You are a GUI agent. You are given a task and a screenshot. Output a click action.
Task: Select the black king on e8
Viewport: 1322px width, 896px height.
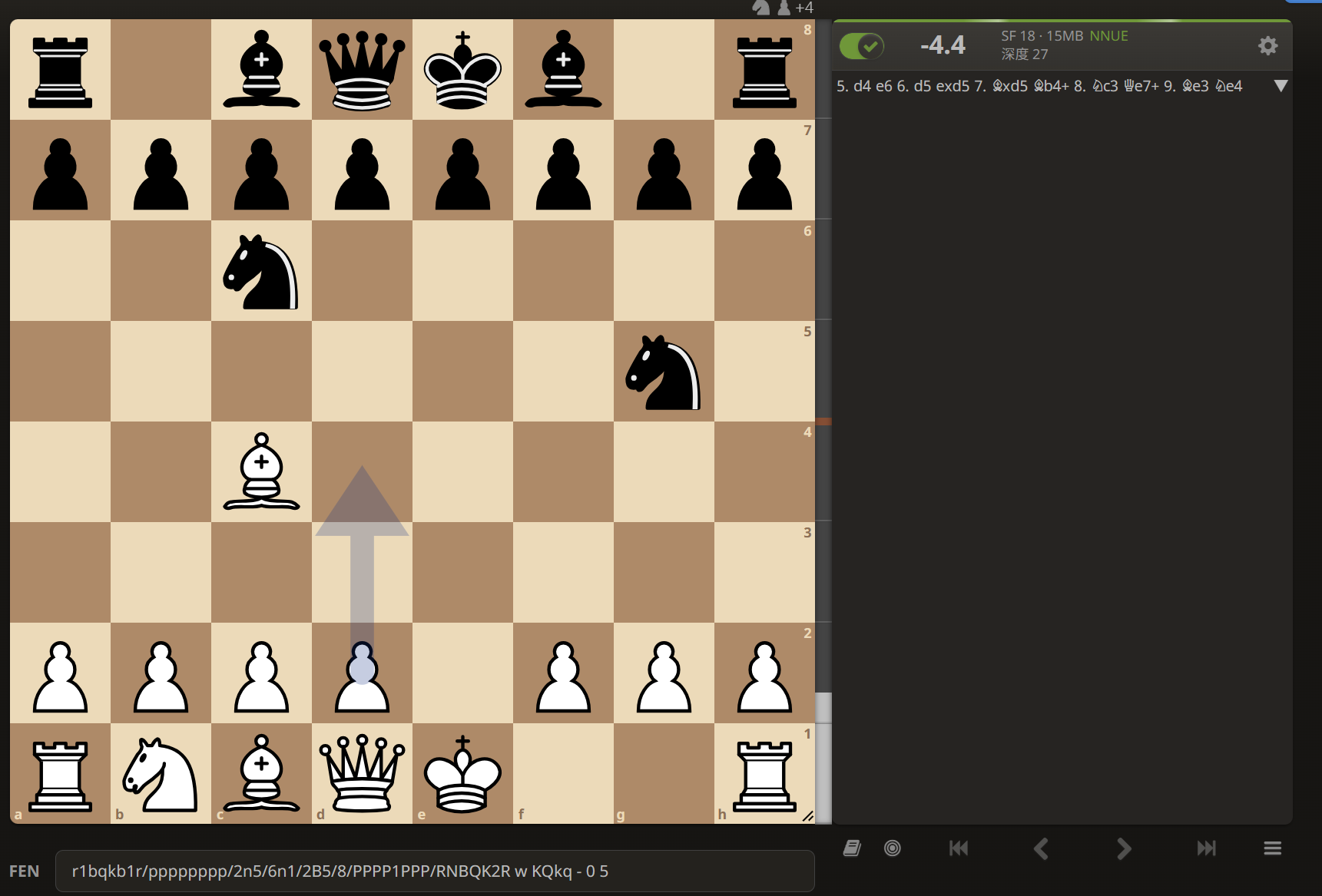click(x=462, y=70)
